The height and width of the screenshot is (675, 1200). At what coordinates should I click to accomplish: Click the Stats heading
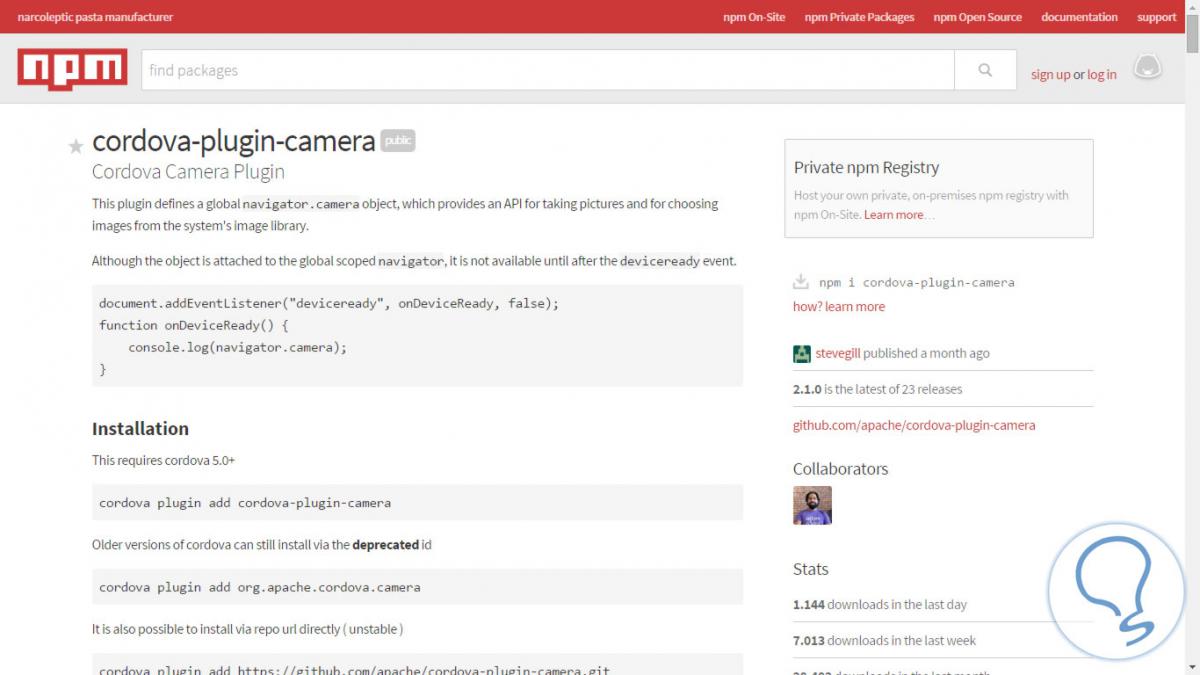[x=811, y=569]
